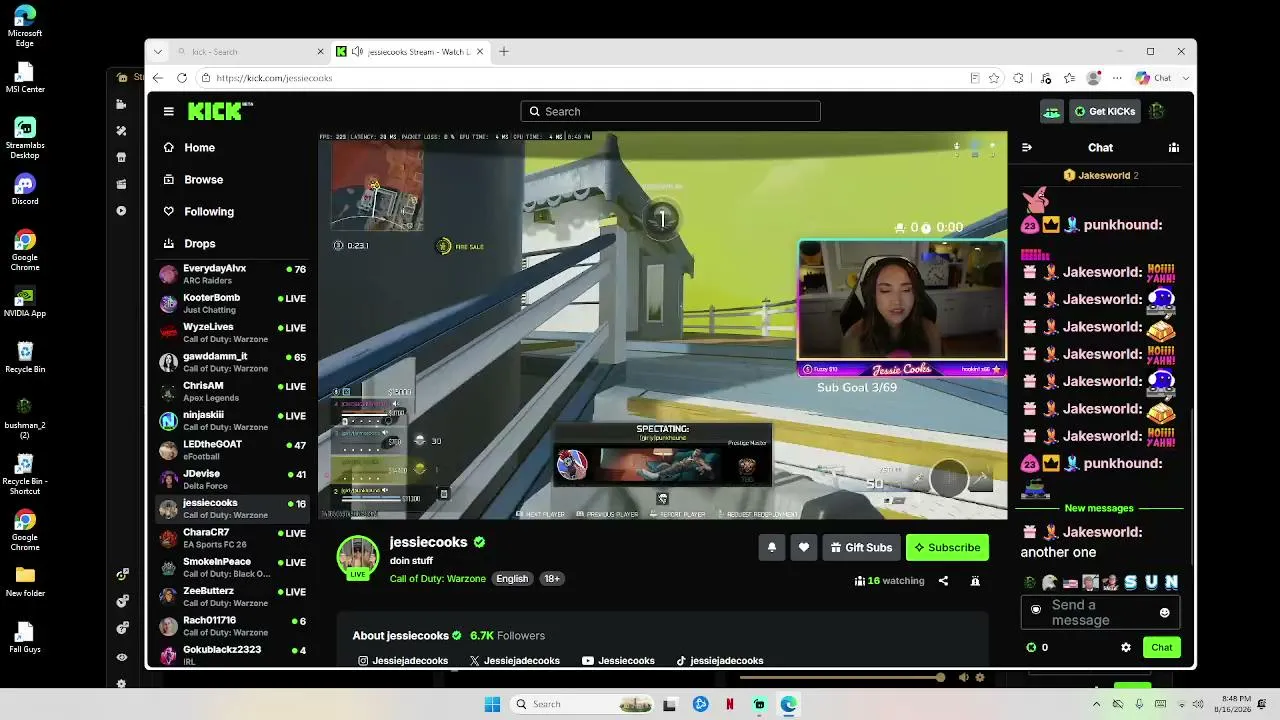Show hidden system tray icons chevron
This screenshot has width=1280, height=720.
[1096, 704]
